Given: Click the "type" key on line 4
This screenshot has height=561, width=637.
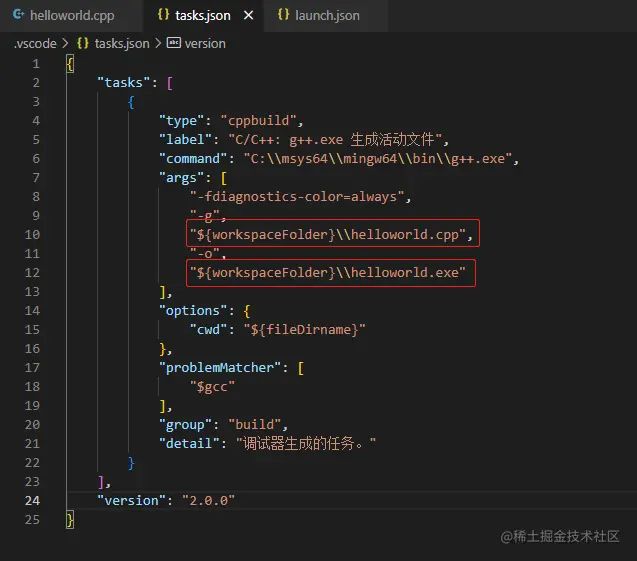Looking at the screenshot, I should [181, 121].
